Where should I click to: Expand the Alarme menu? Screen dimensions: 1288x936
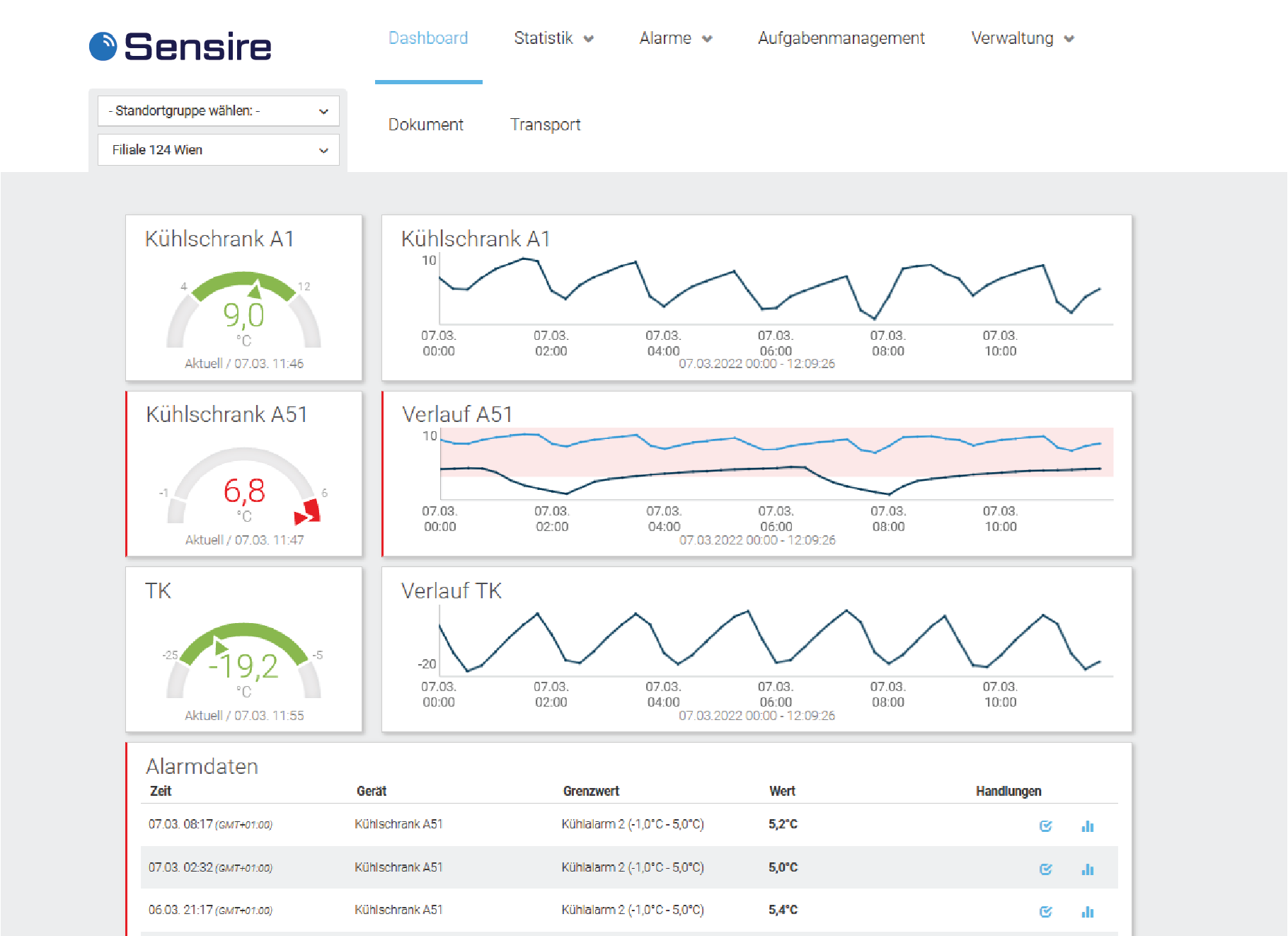(x=675, y=38)
